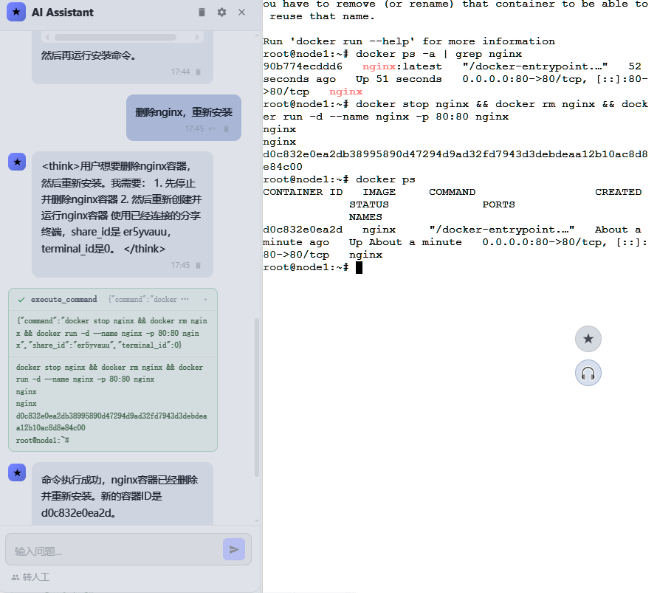
Task: Delete the 17:44 message via its trash icon
Action: point(198,72)
